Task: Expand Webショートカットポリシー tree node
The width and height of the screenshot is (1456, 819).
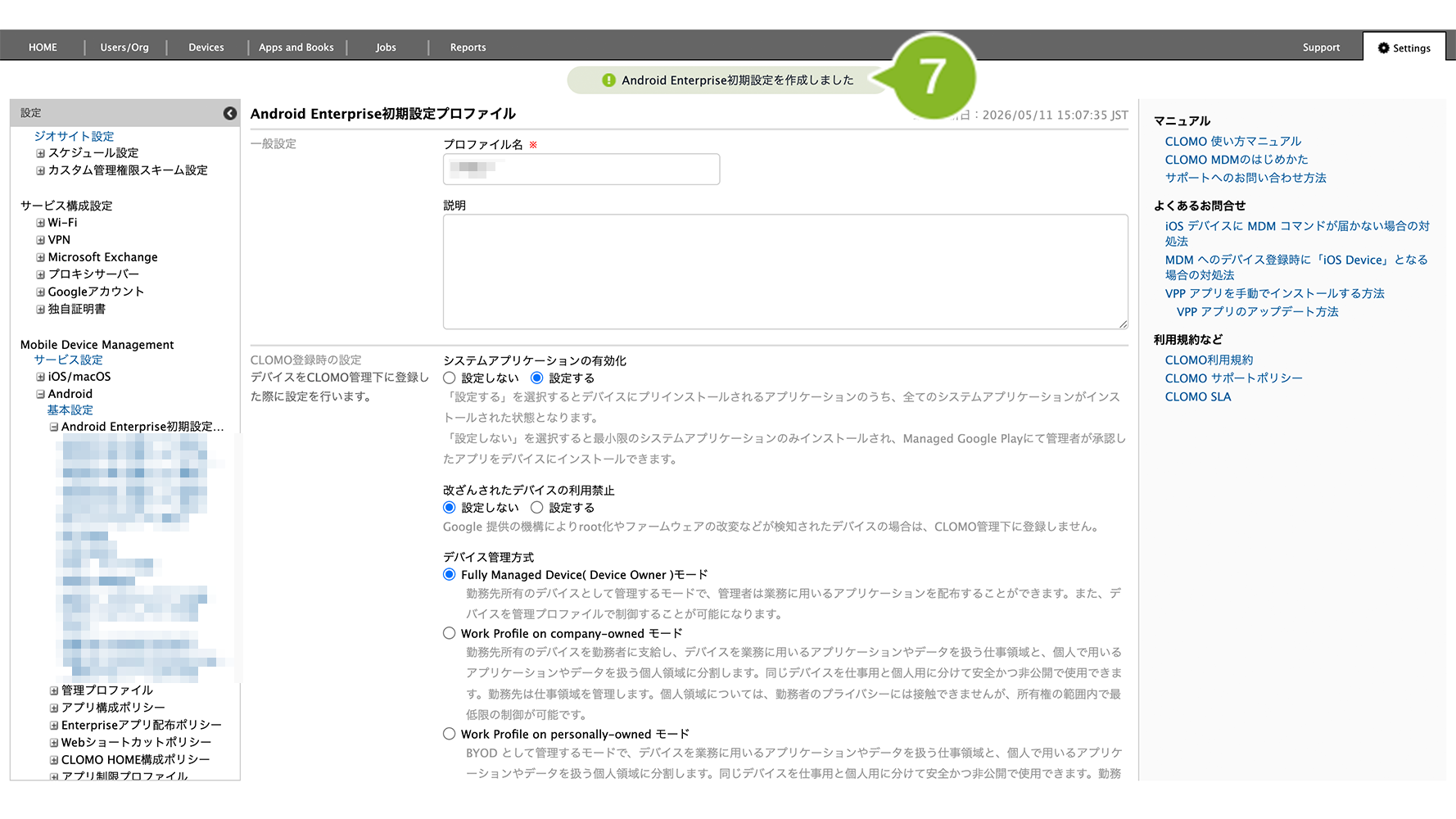Action: point(53,743)
